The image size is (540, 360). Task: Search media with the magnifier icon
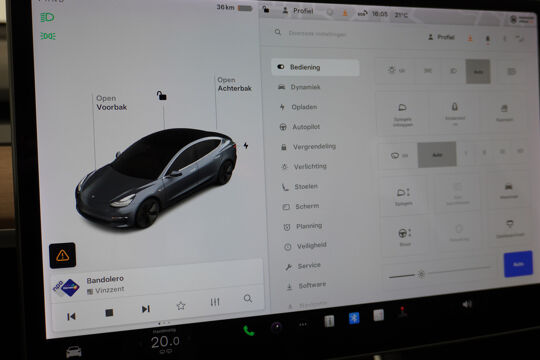[248, 298]
